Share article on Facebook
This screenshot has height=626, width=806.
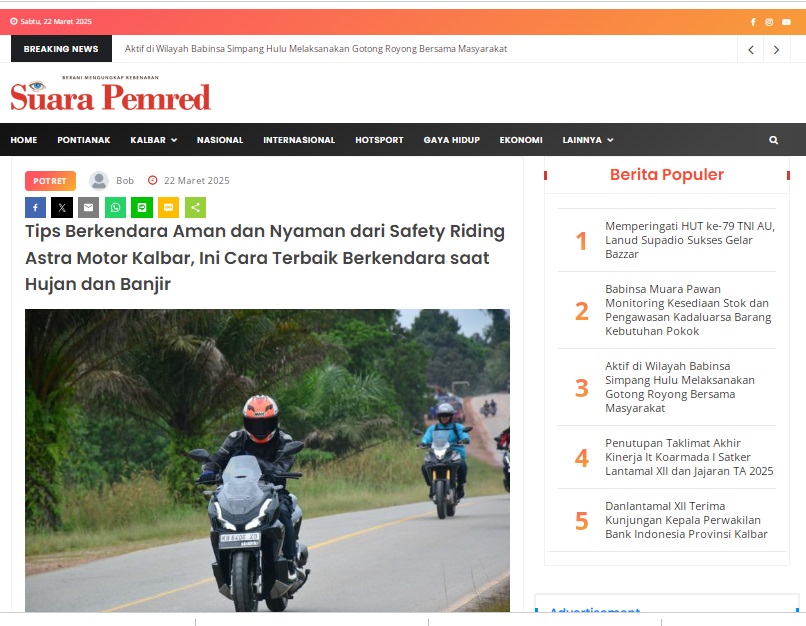[x=35, y=208]
